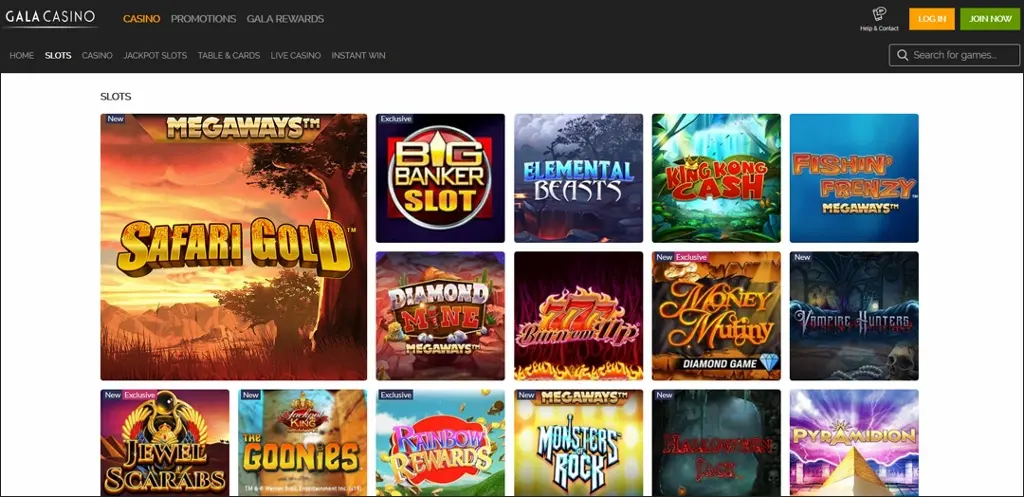Click the Exclusive badge on Big Banker Slot

click(396, 119)
